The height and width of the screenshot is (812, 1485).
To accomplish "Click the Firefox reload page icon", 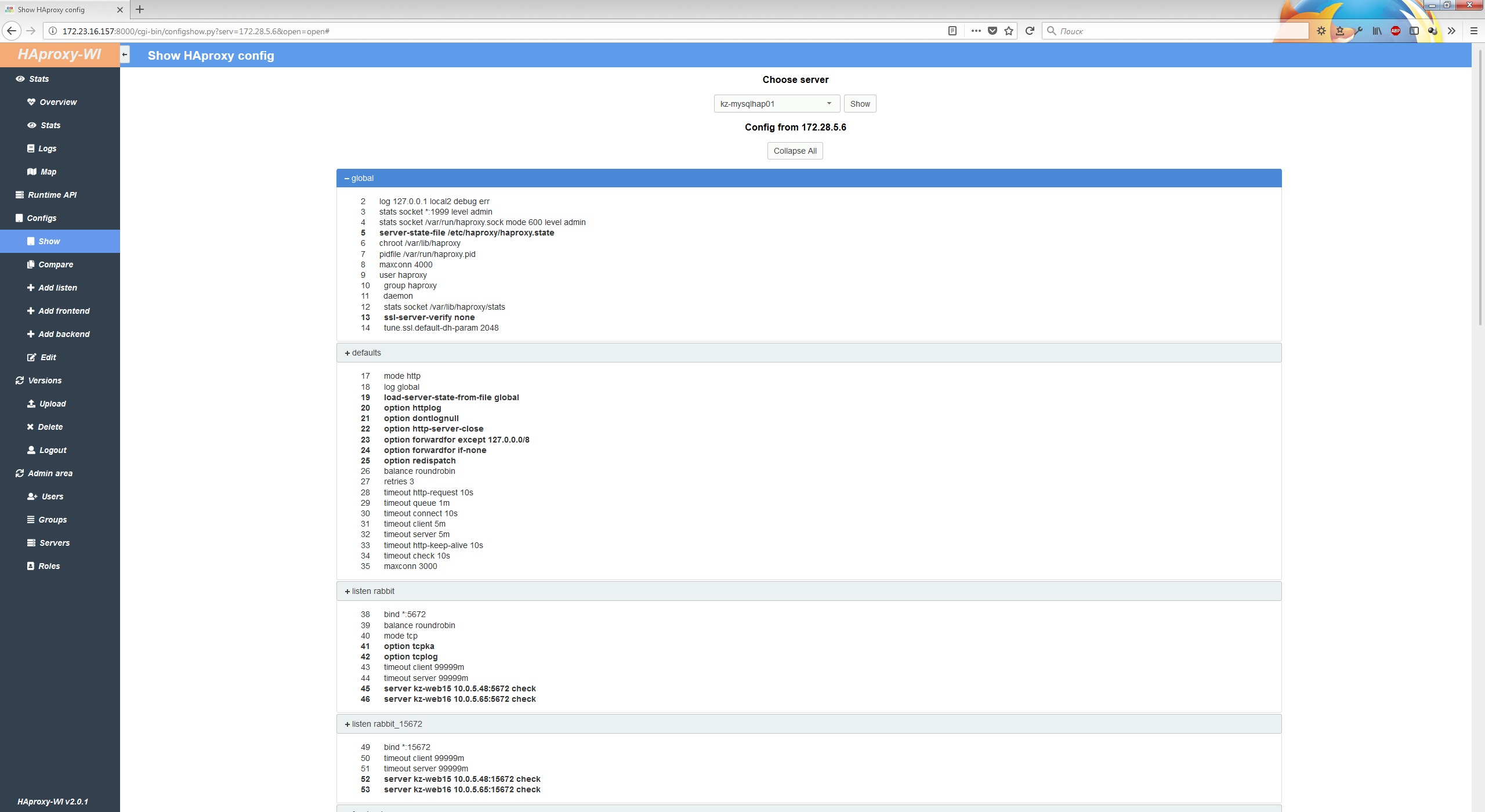I will point(1030,31).
